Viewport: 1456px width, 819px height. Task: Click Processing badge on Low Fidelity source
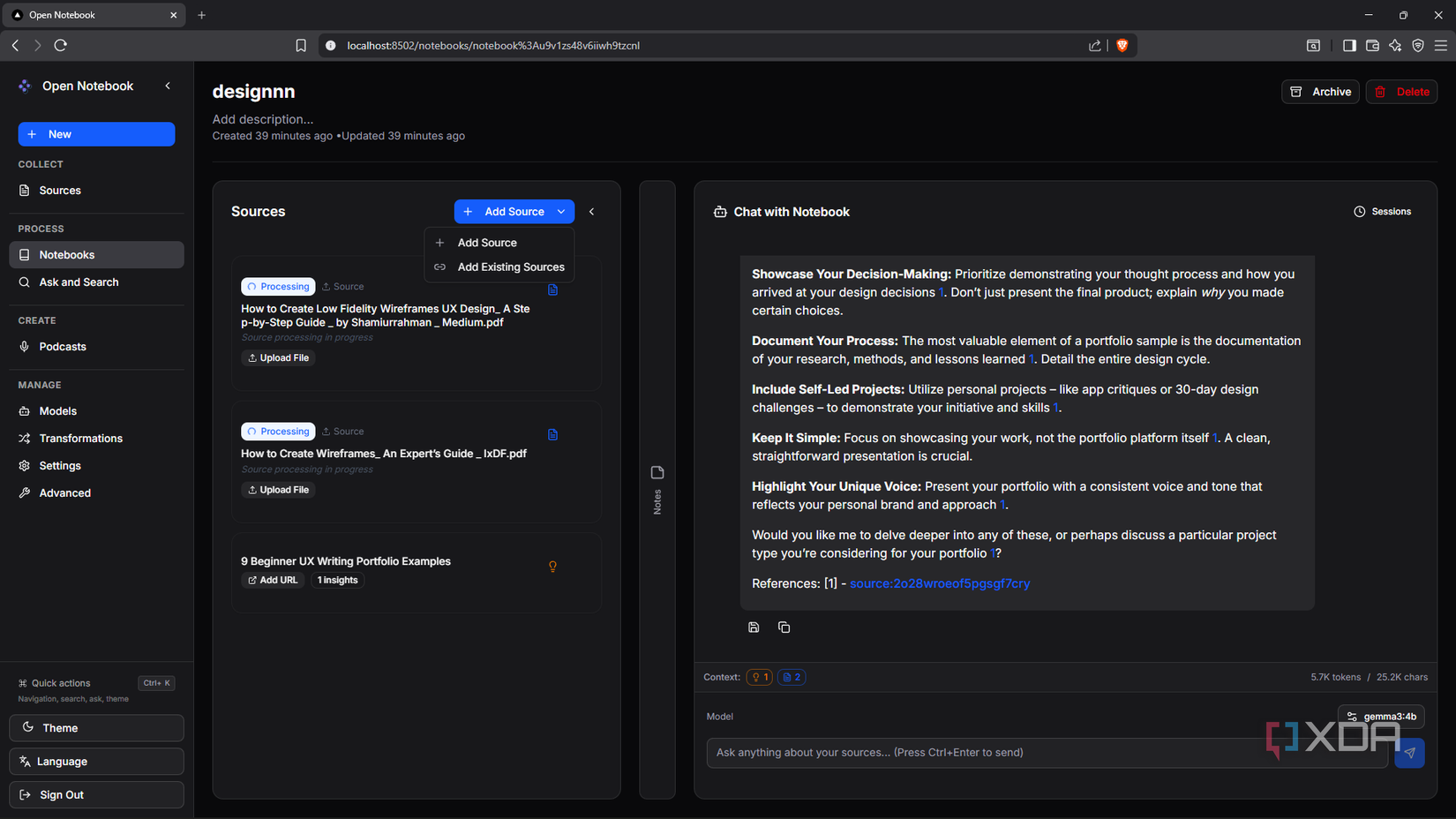click(278, 287)
